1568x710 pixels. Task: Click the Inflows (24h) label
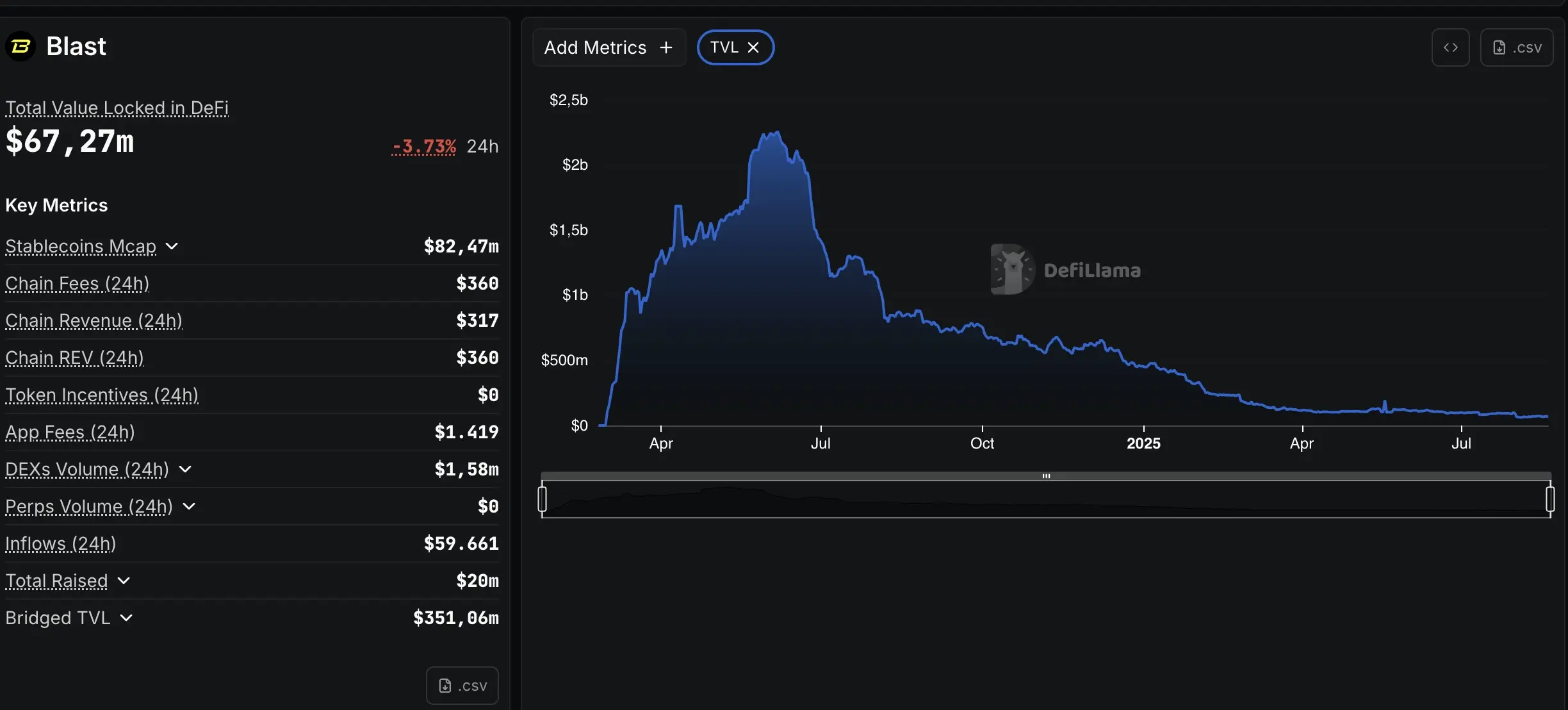[61, 543]
